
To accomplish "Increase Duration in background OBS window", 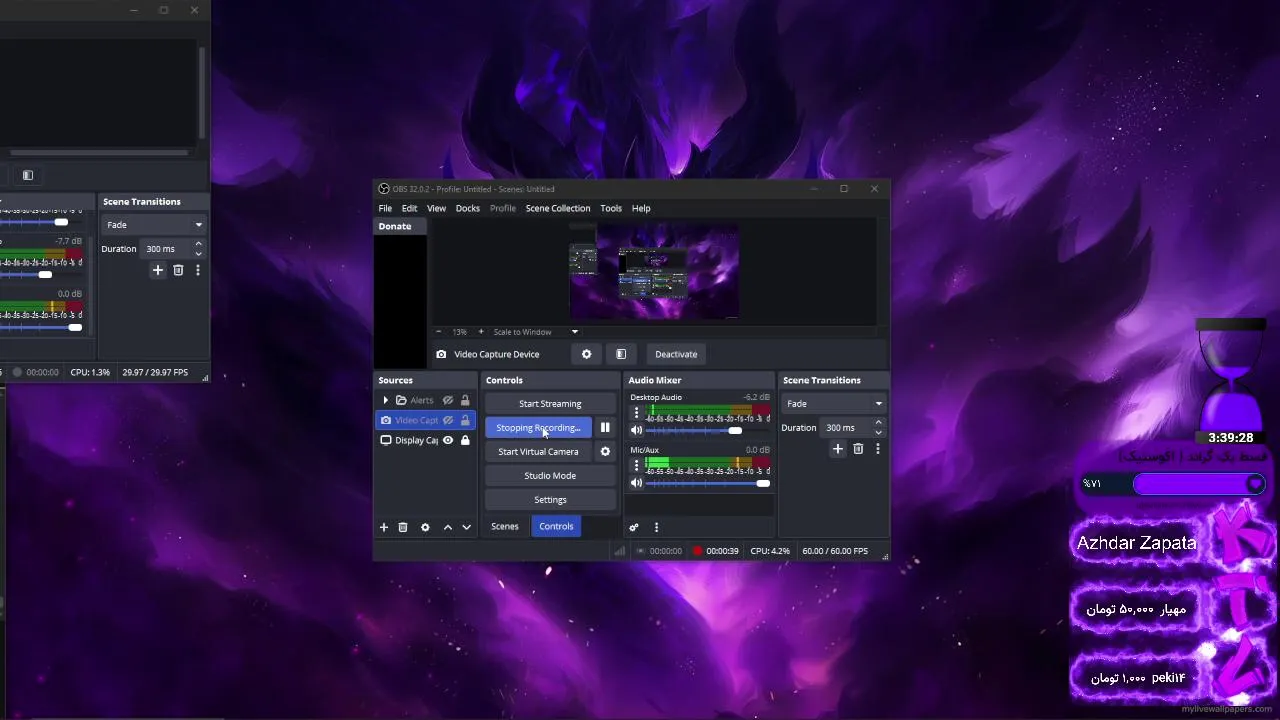I will point(198,244).
